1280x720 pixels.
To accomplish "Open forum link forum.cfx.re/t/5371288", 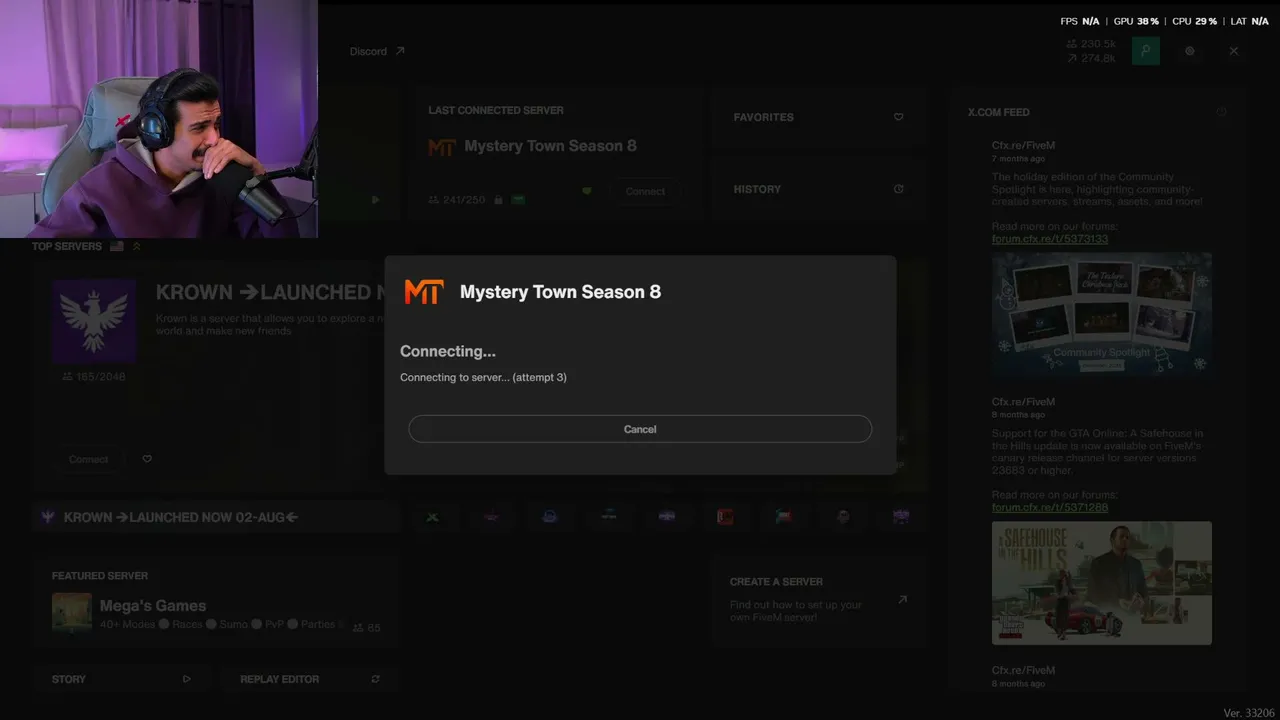I will click(1050, 507).
